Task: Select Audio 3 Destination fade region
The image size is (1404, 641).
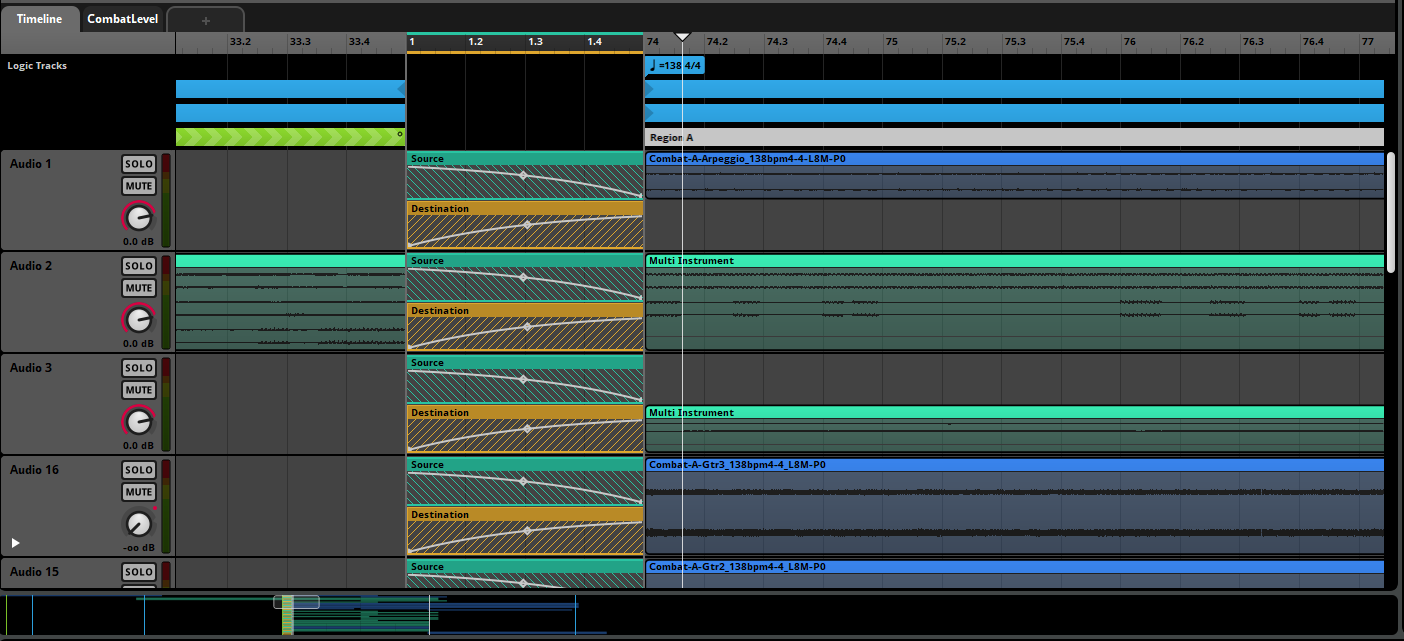Action: click(x=525, y=429)
